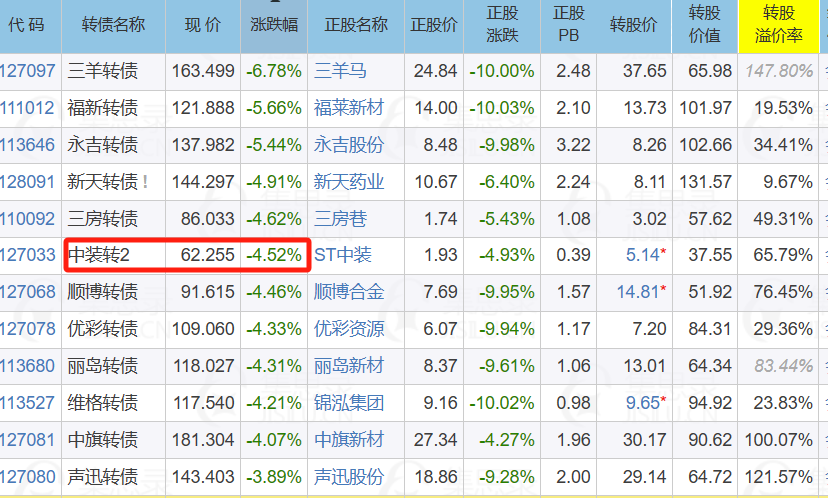Open stock link ST中装
This screenshot has height=498, width=828.
pos(343,255)
